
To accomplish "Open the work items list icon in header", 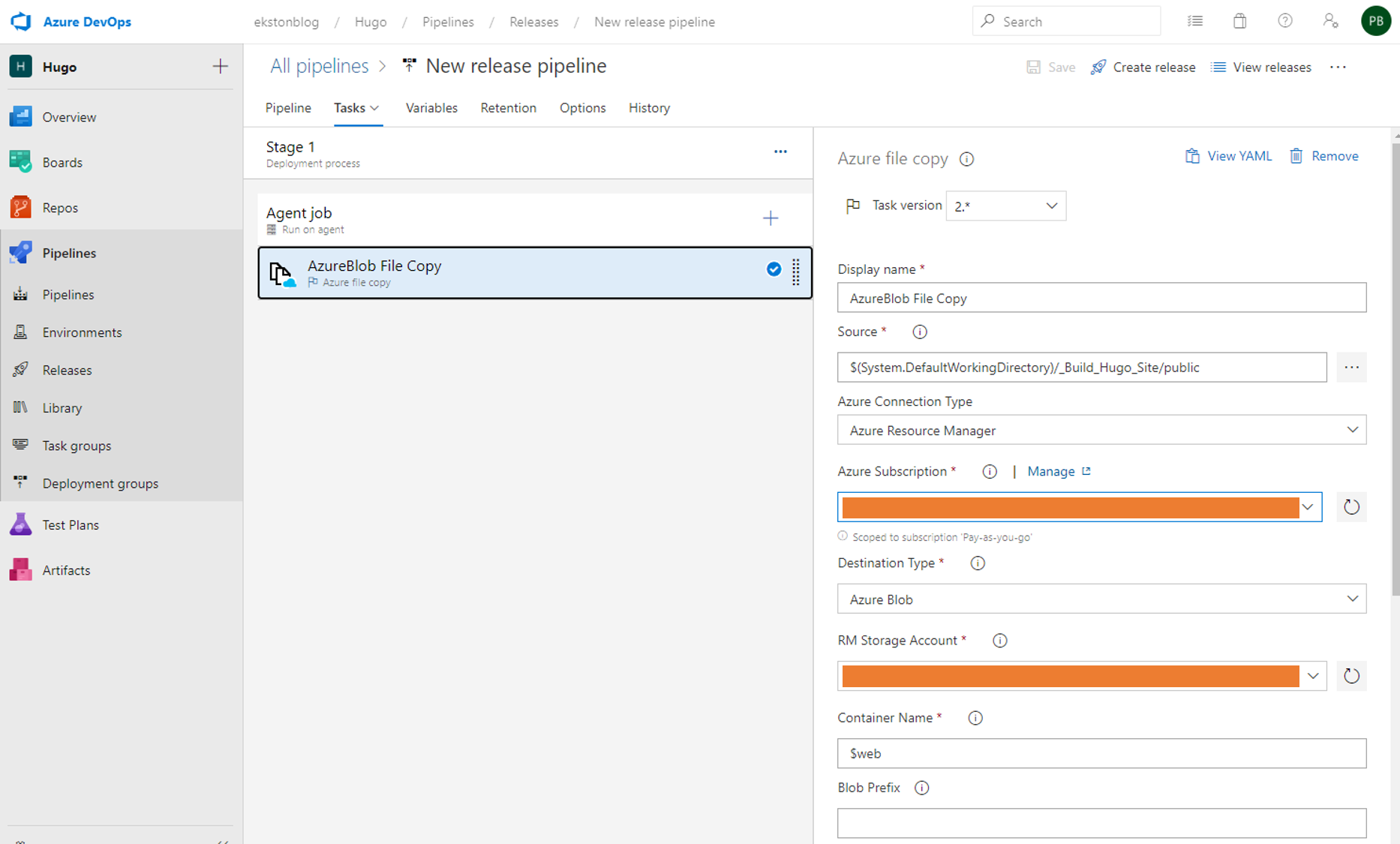I will [1195, 21].
